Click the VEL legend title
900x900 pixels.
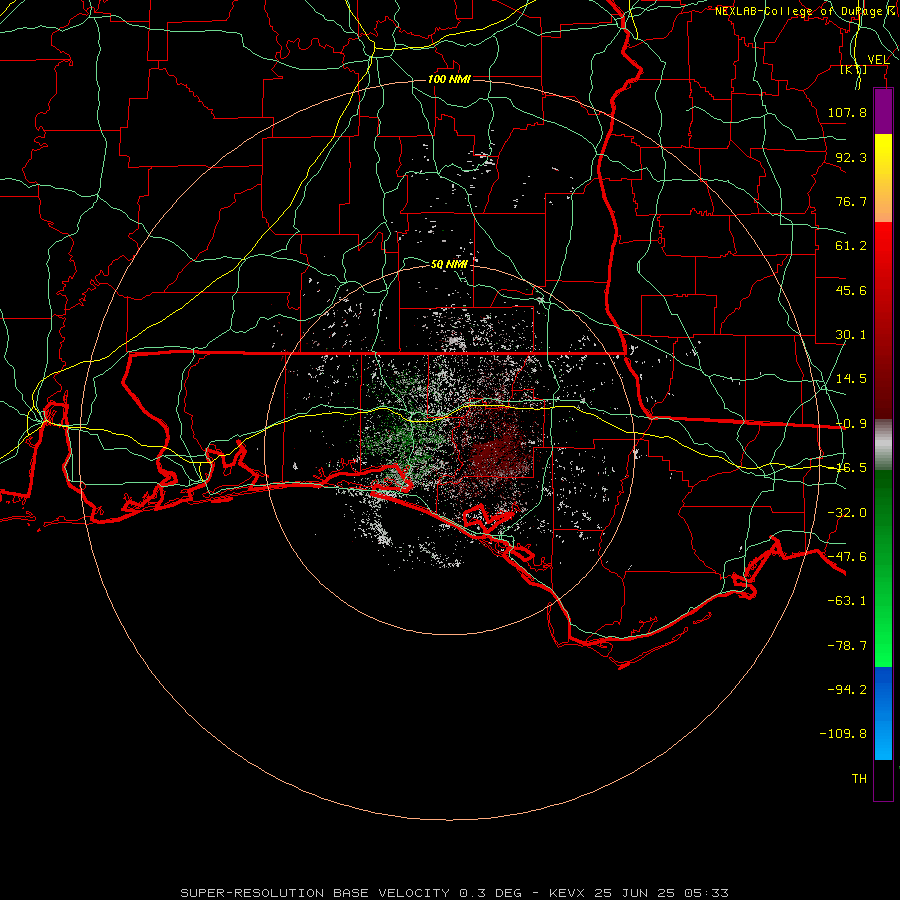(x=878, y=60)
